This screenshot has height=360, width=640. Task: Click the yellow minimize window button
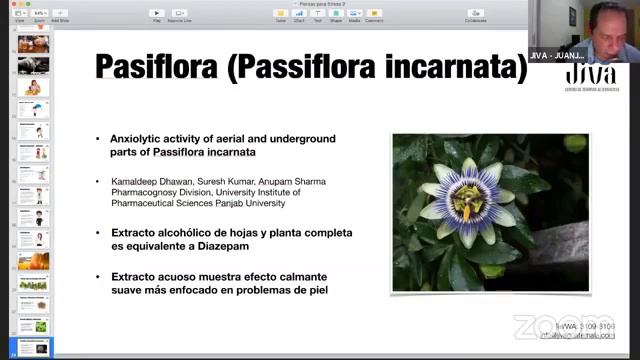coord(21,4)
